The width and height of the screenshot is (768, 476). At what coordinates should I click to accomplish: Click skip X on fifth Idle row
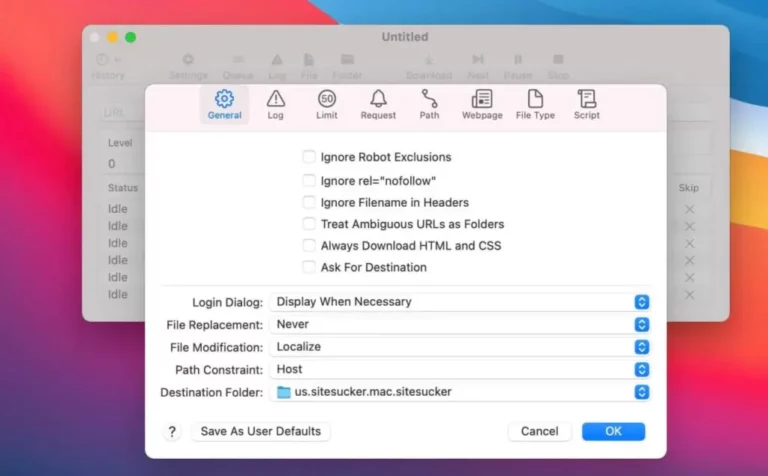point(690,278)
